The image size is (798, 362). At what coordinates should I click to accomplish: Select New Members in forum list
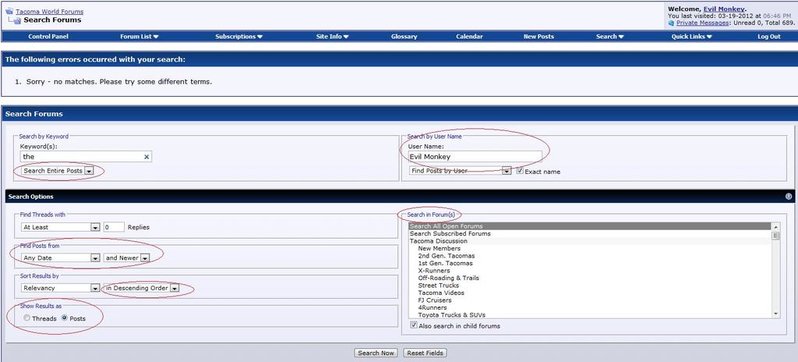pyautogui.click(x=590, y=248)
